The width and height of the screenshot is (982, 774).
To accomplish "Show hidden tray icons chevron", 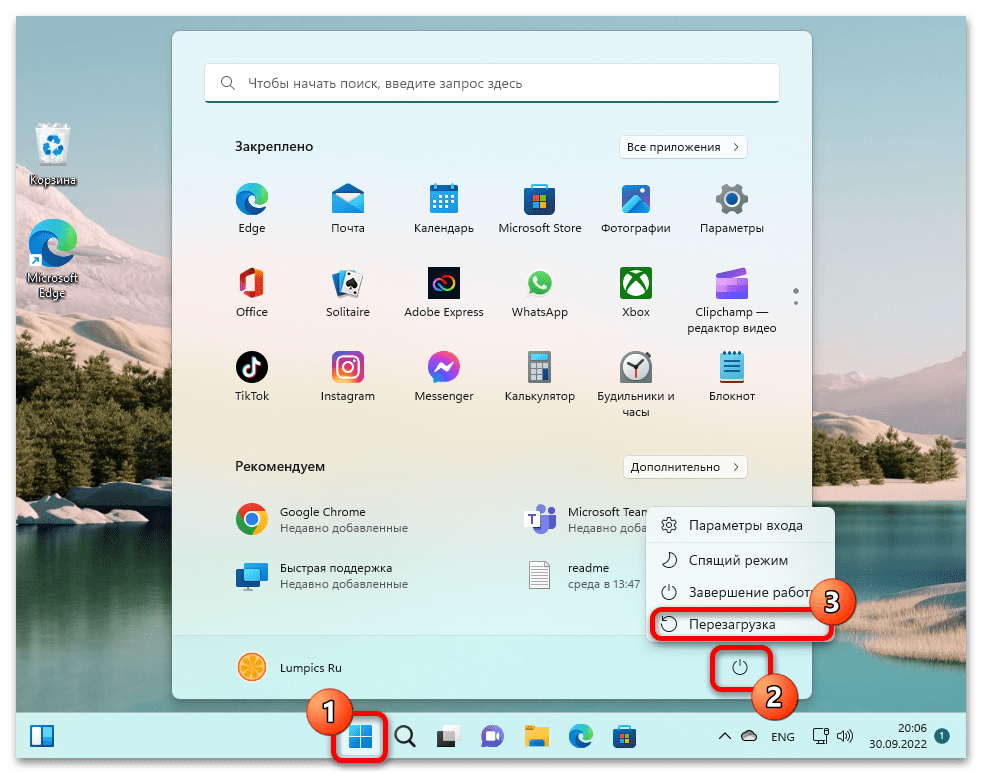I will point(725,736).
